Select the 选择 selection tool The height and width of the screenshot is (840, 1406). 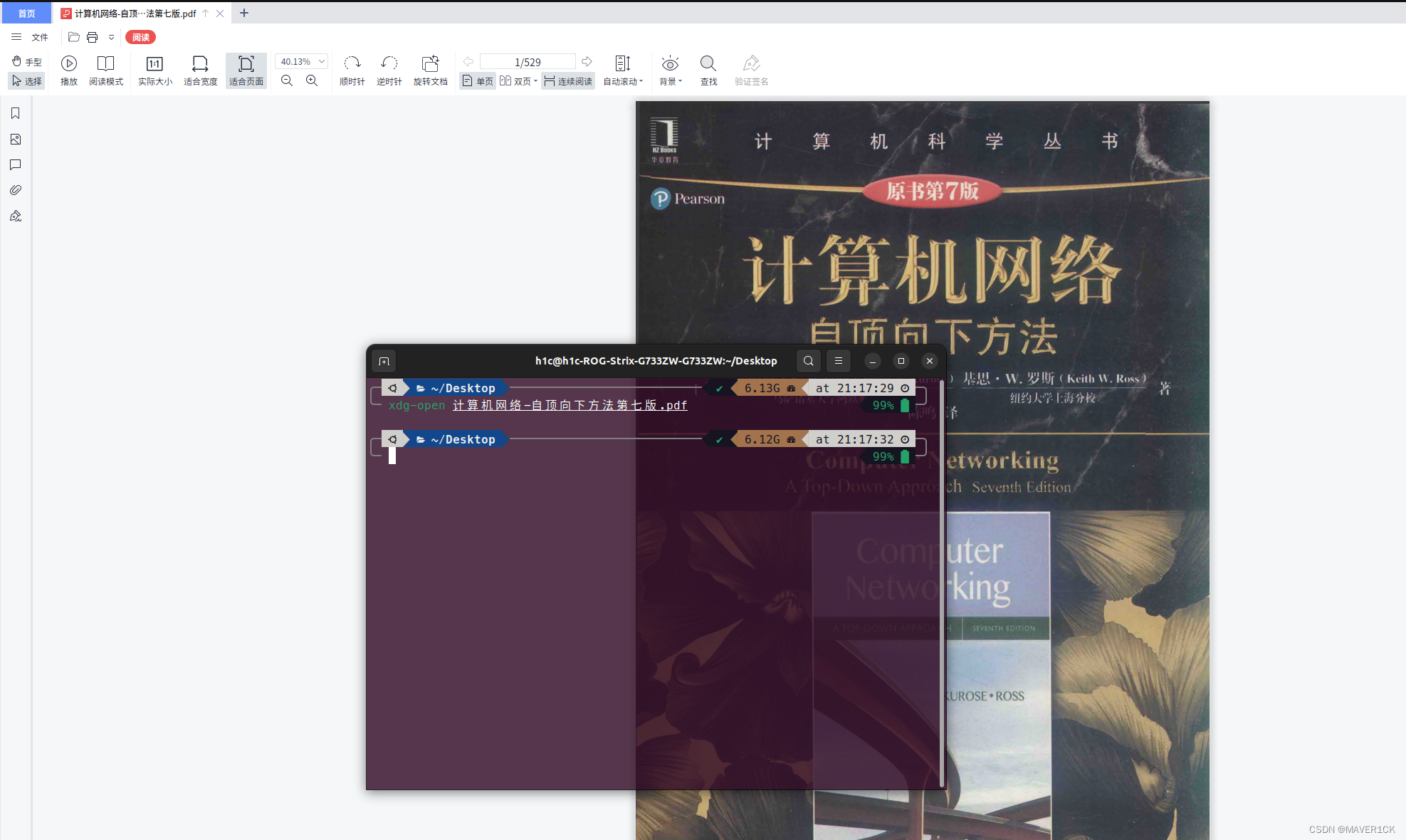[26, 81]
